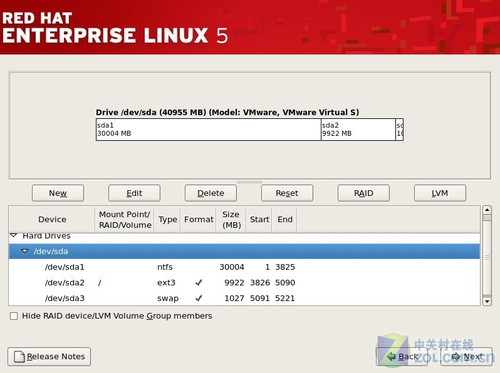This screenshot has height=373, width=500.
Task: Click the ext3 type cell
Action: pos(166,283)
